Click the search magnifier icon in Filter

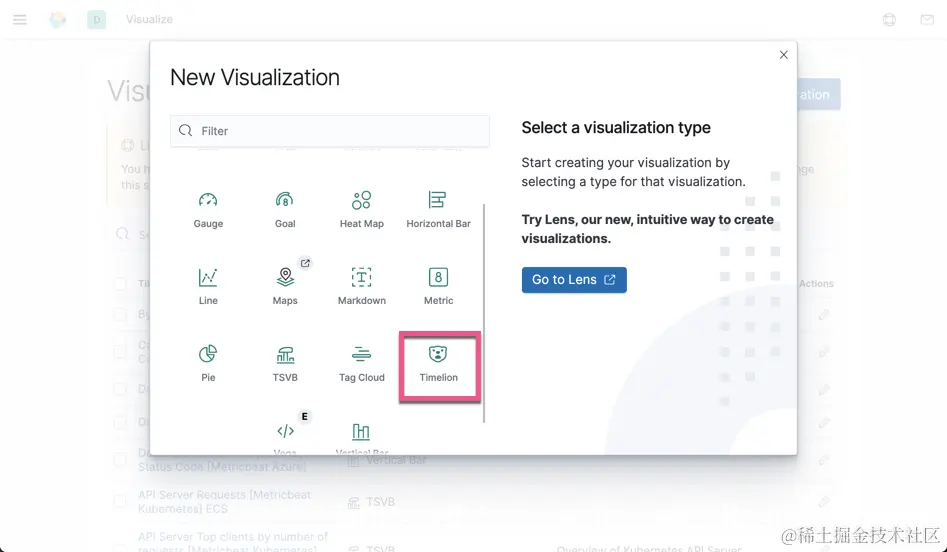pyautogui.click(x=185, y=130)
